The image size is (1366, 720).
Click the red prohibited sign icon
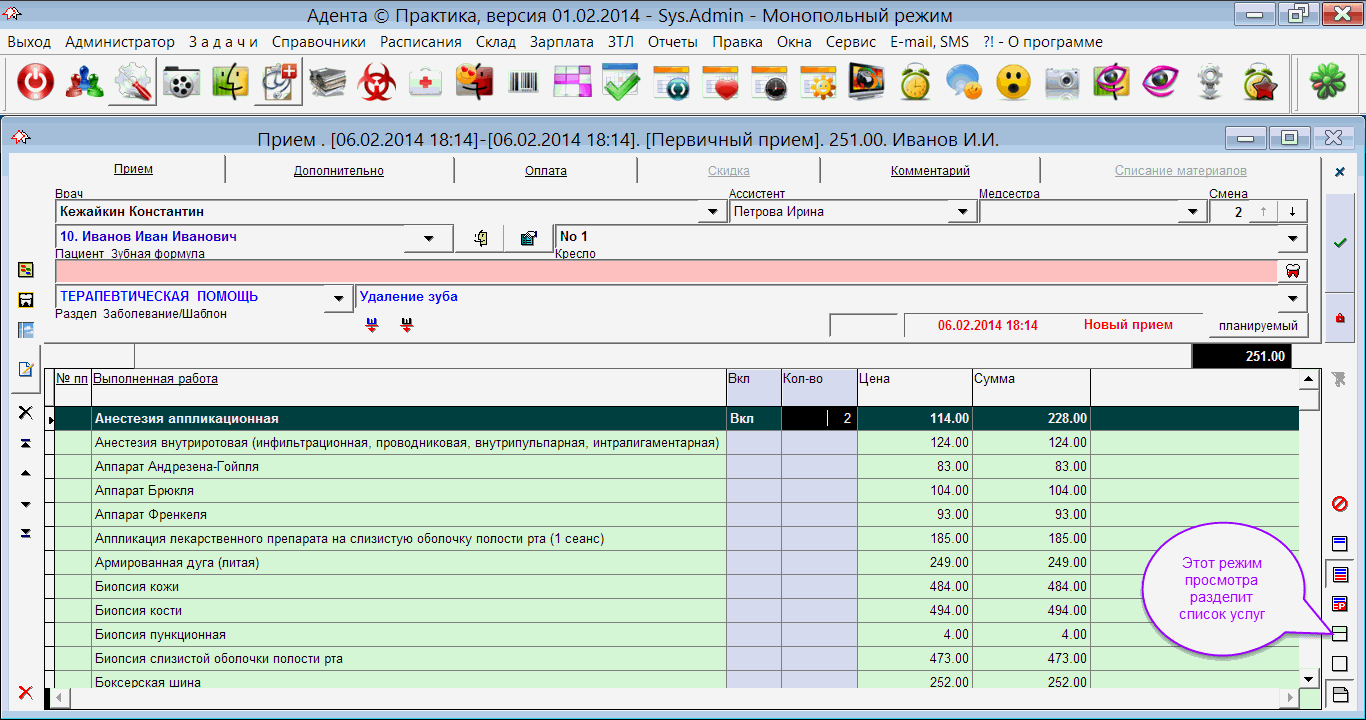click(x=1340, y=504)
